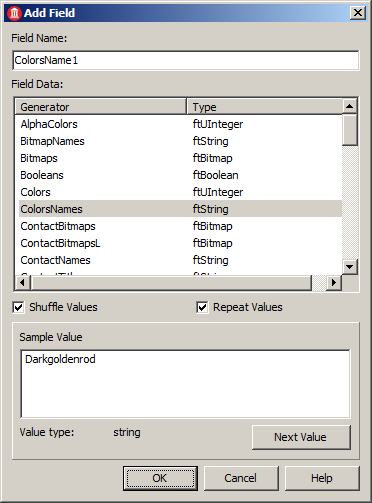372x503 pixels.
Task: Select the Bitmaps generator row
Action: tap(180, 158)
